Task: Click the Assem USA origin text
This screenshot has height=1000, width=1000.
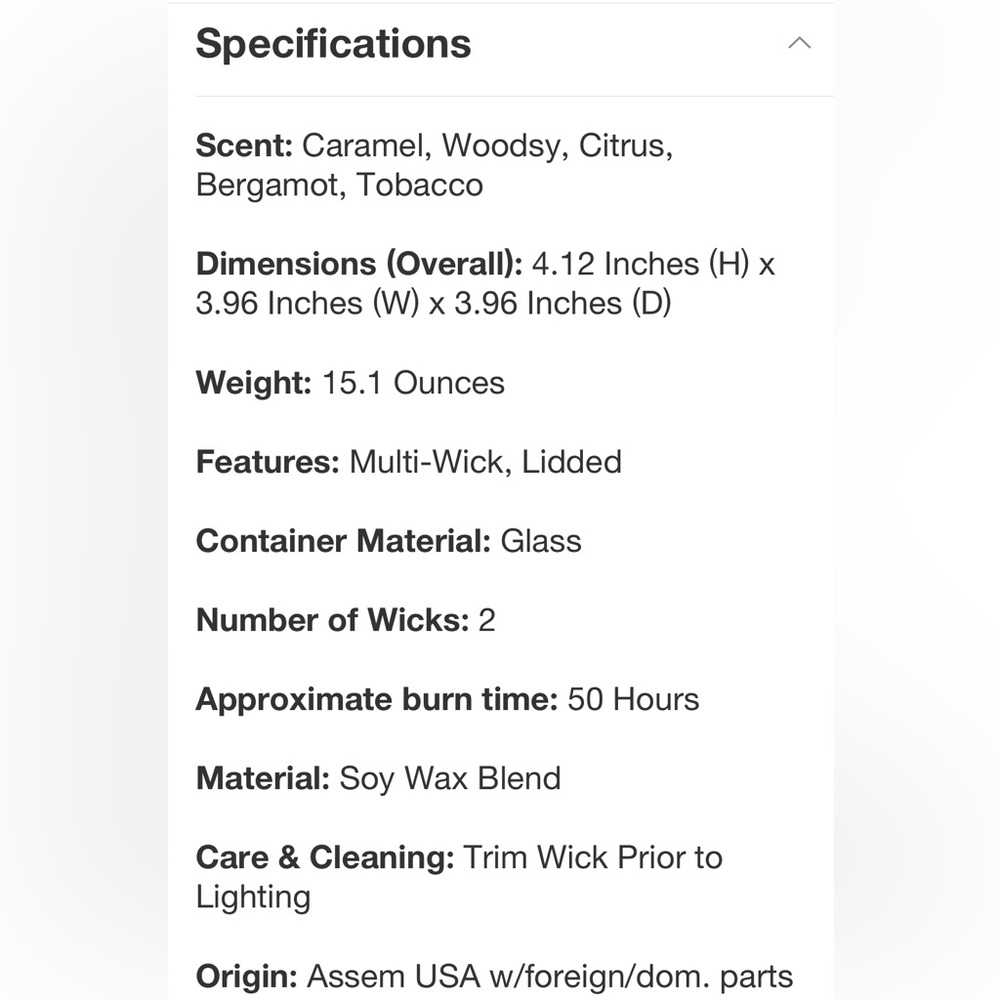Action: pos(393,976)
